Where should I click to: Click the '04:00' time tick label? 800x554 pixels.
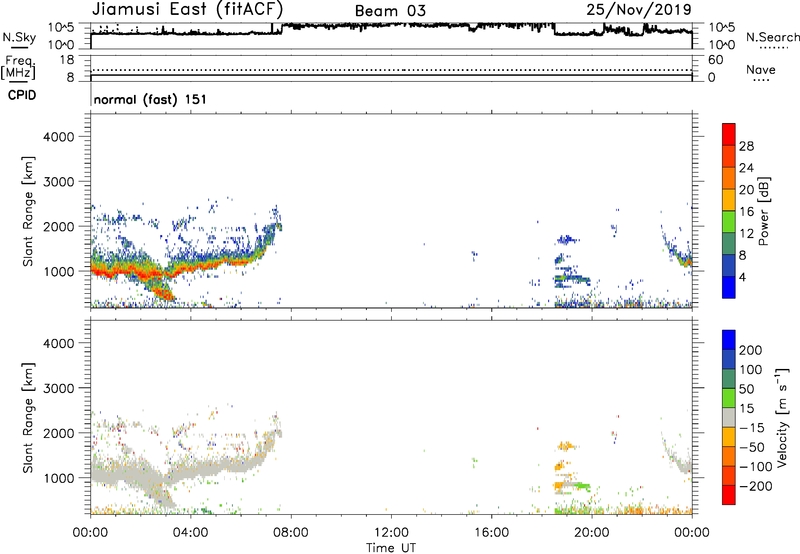[x=190, y=533]
